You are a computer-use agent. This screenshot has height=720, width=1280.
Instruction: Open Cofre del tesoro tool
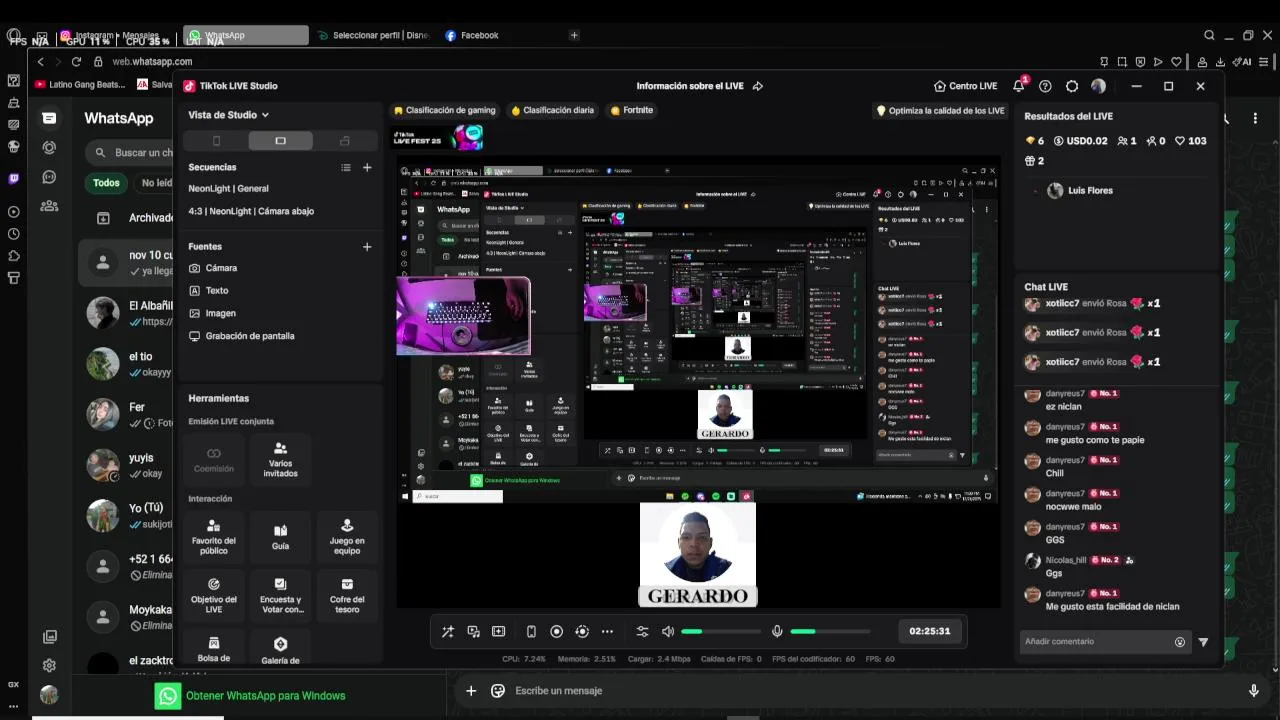(x=347, y=596)
